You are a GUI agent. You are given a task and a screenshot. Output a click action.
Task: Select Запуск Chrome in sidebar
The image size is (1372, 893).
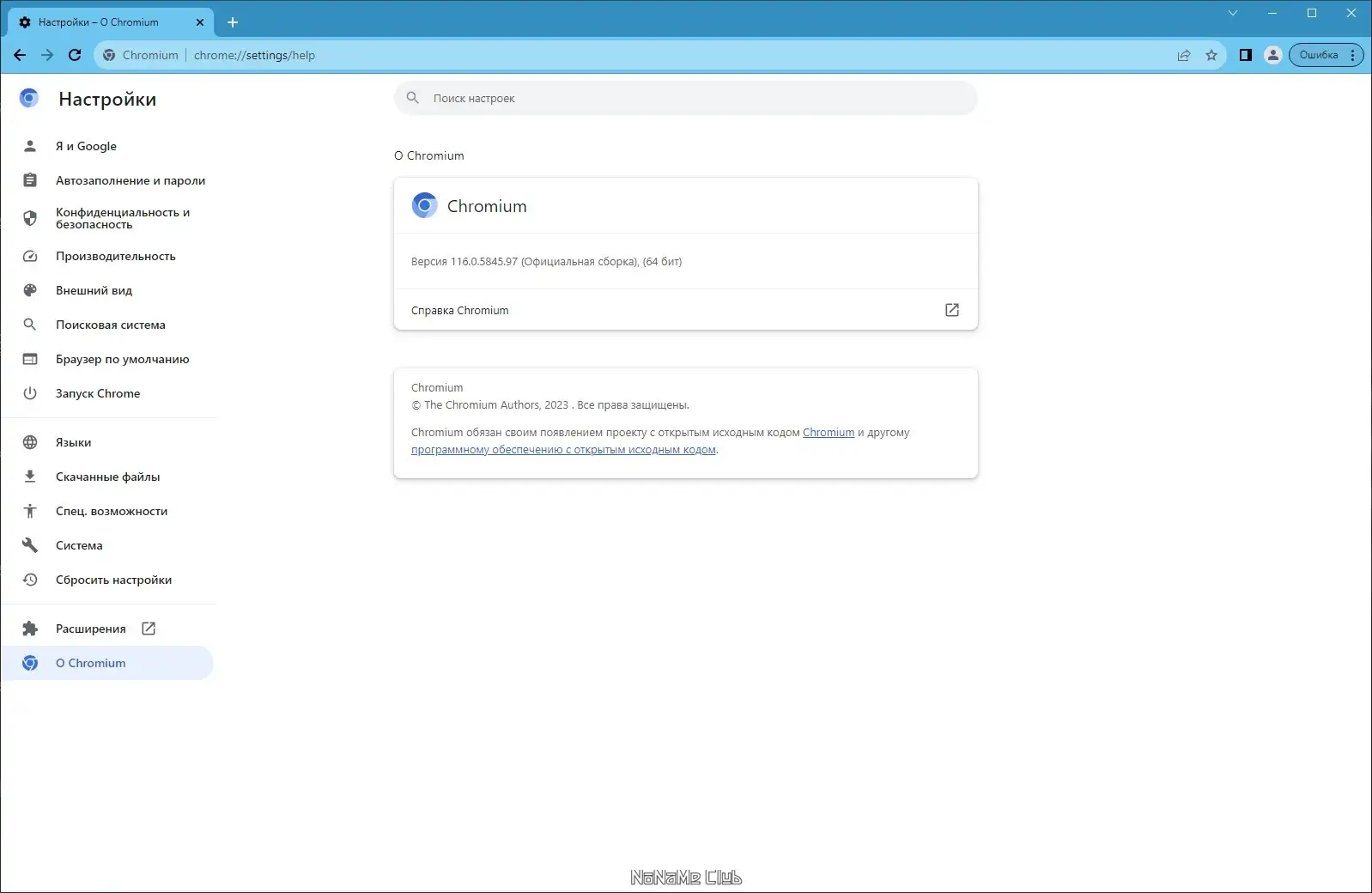[x=108, y=393]
